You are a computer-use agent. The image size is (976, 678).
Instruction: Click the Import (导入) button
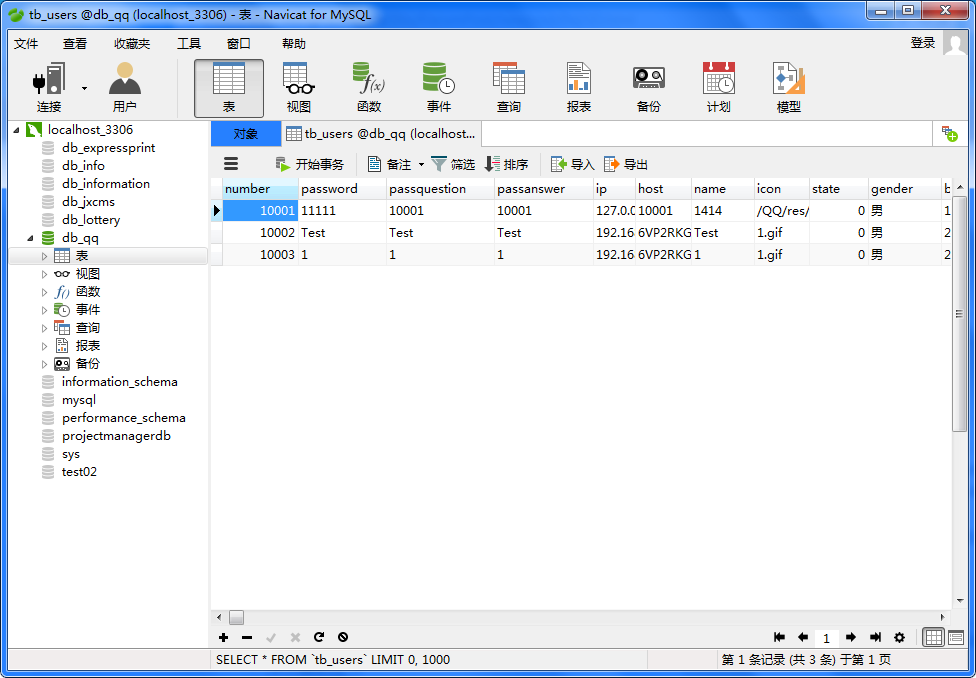point(573,164)
